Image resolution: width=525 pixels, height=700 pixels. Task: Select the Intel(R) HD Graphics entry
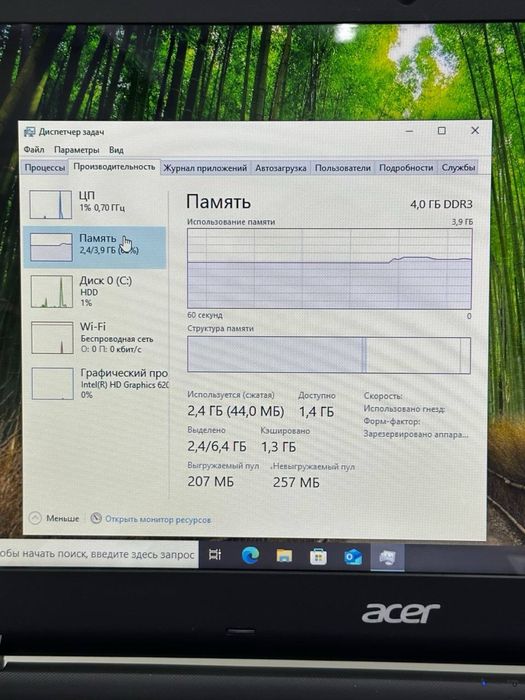125,385
